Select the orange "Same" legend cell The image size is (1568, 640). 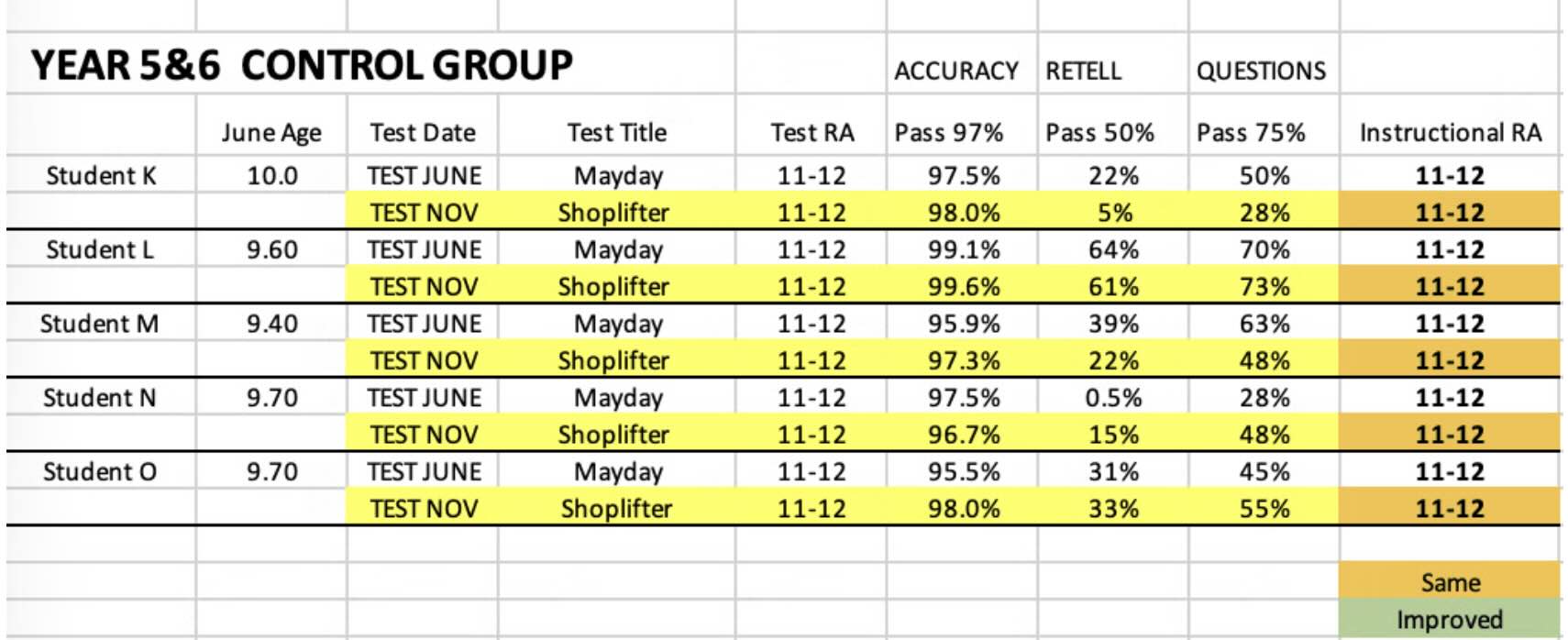[1450, 581]
